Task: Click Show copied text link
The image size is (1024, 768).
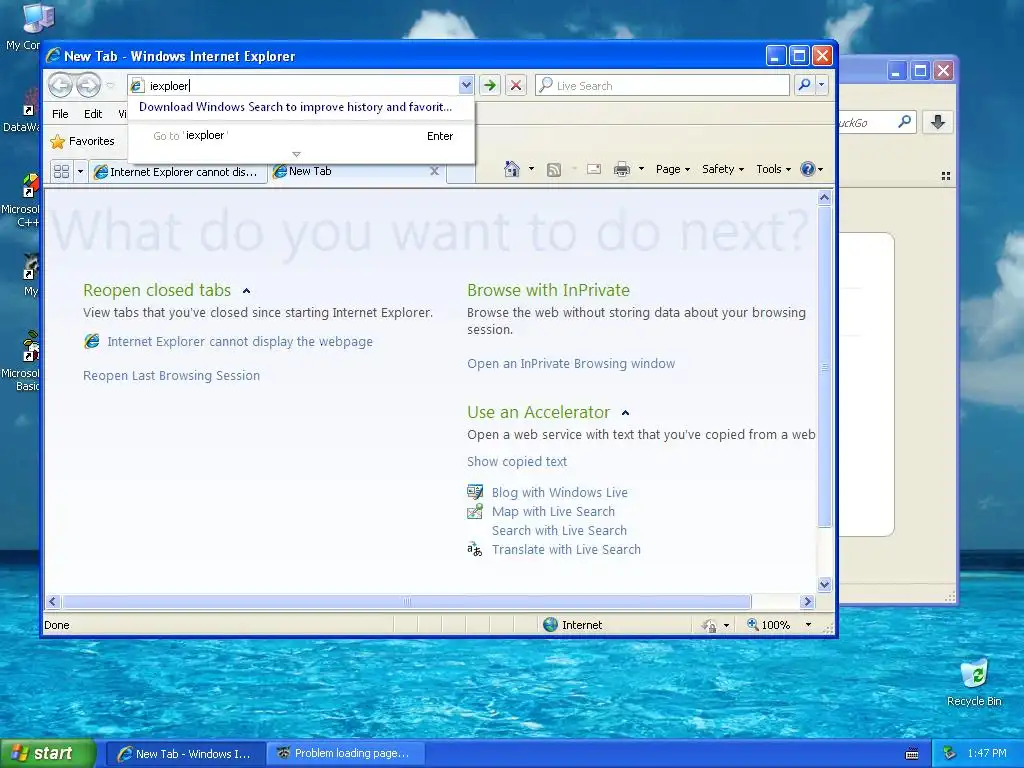Action: click(517, 462)
